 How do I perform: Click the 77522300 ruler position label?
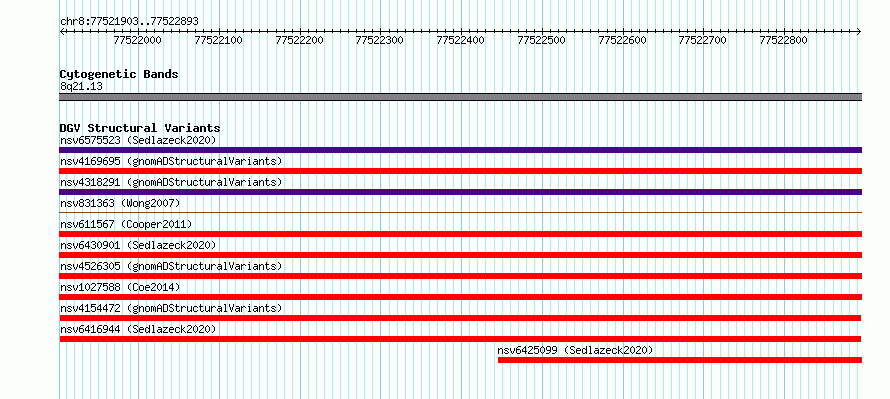coord(380,40)
